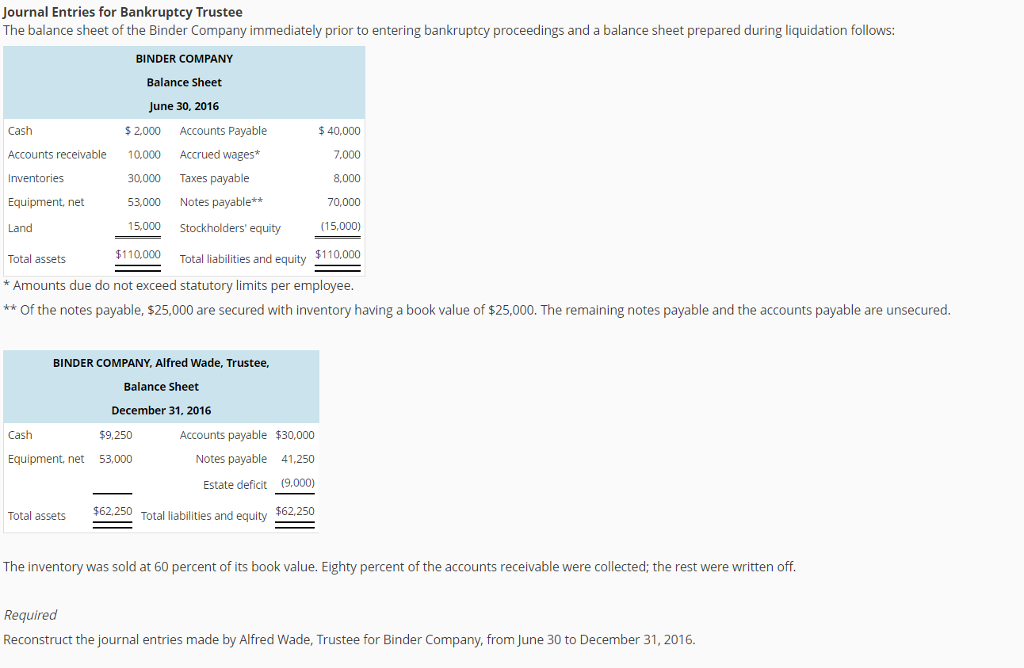
Task: Click the "Required" italic heading
Action: (x=30, y=615)
